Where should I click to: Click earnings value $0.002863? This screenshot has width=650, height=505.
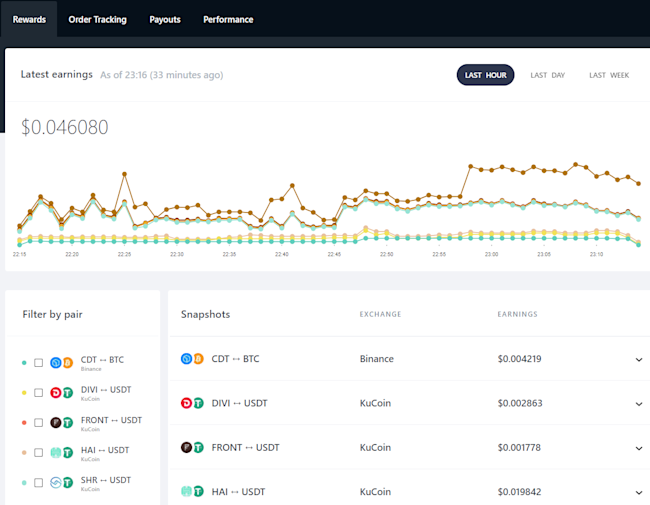pyautogui.click(x=520, y=403)
